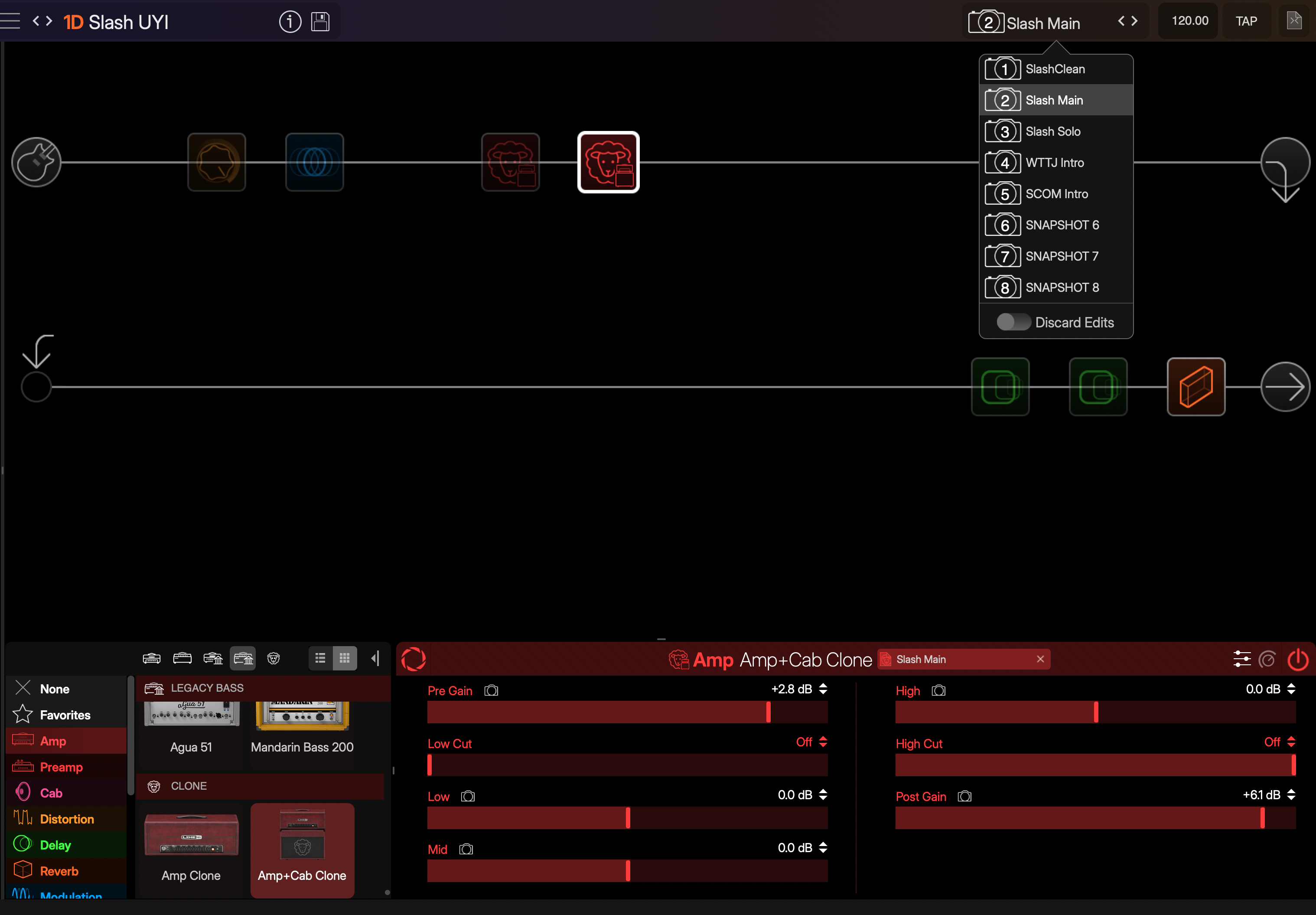
Task: Select the blue modulation block
Action: (x=315, y=162)
